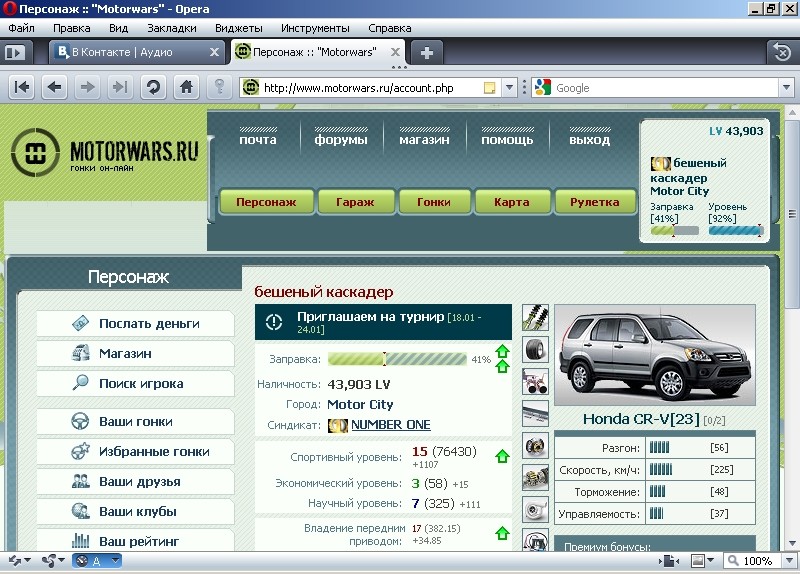The height and width of the screenshot is (574, 800).
Task: Open the NUMBER ONE syndicate link
Action: point(391,425)
